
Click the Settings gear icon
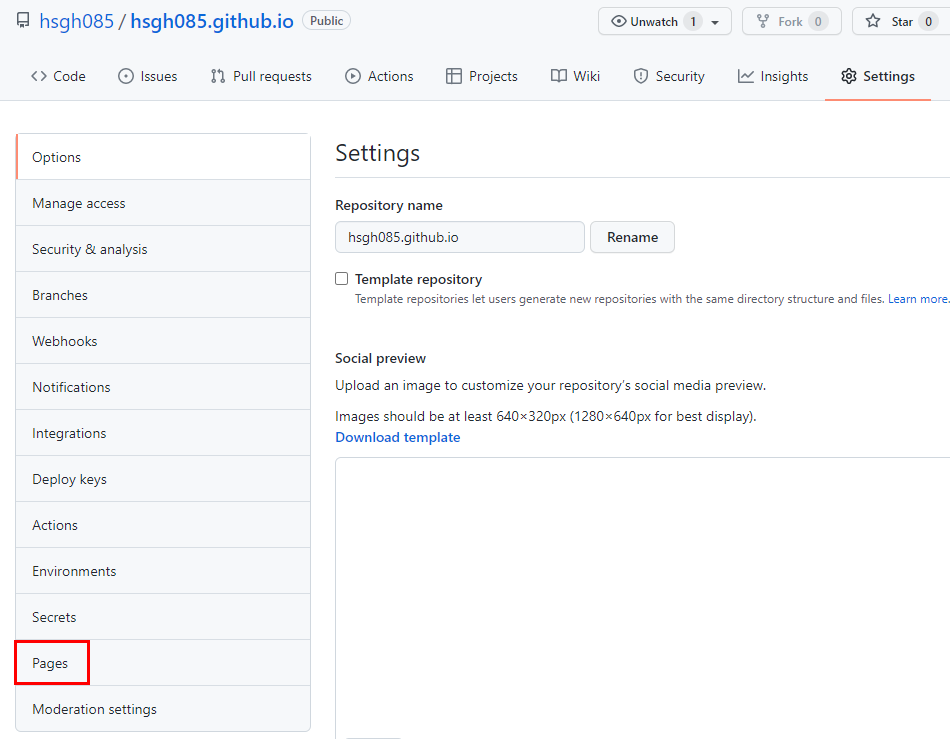849,76
